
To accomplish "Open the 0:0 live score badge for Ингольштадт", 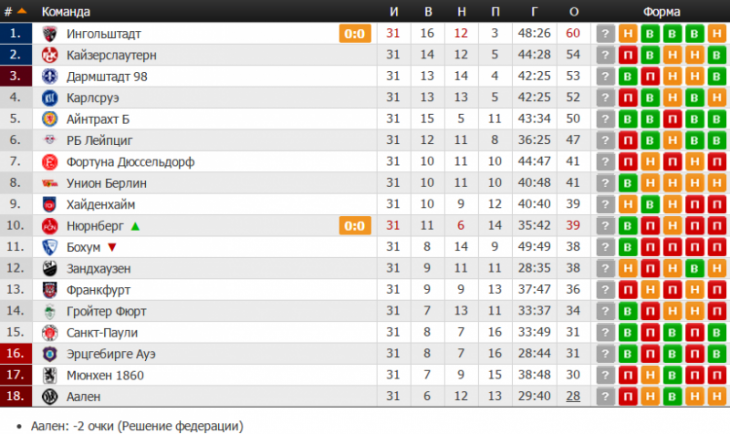I will pos(354,34).
